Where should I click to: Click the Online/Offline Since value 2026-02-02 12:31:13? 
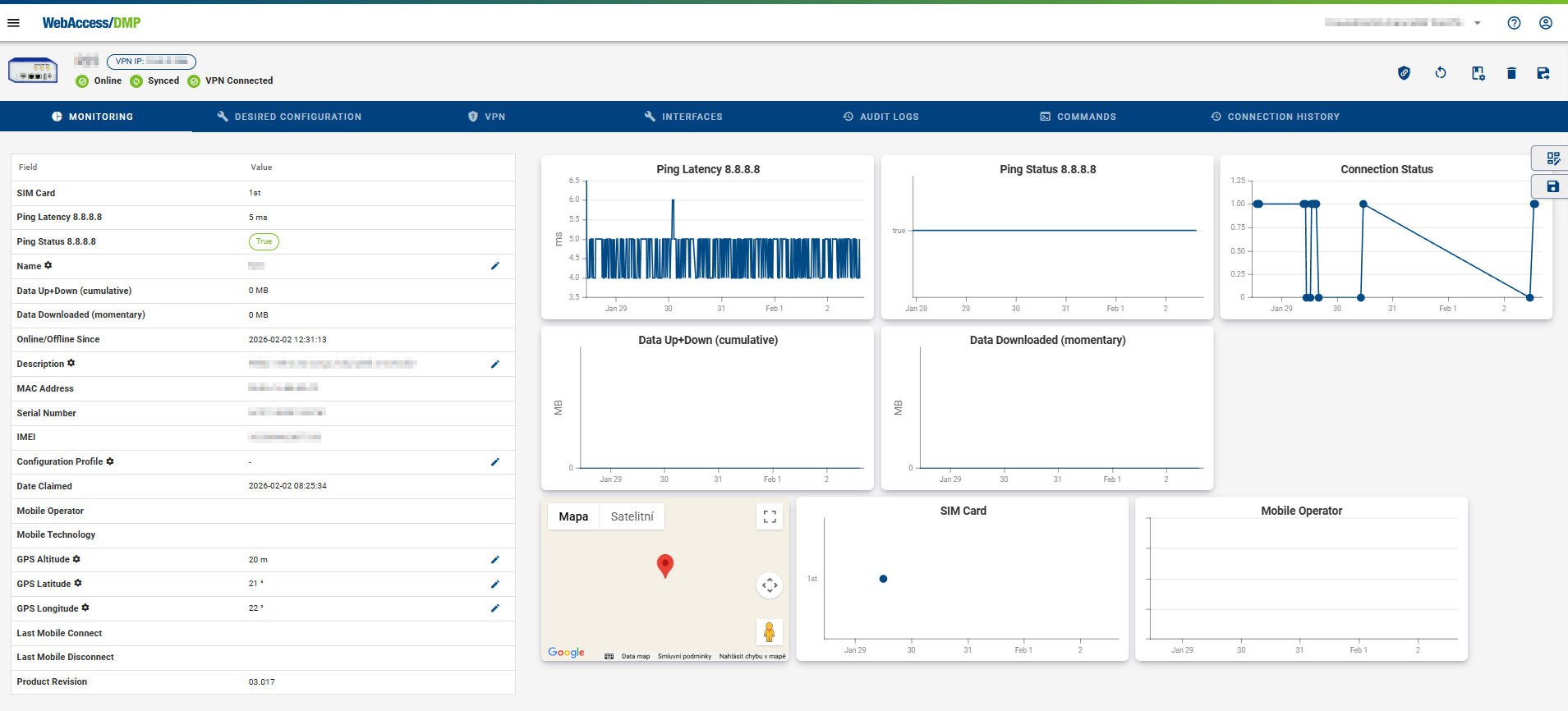(287, 339)
